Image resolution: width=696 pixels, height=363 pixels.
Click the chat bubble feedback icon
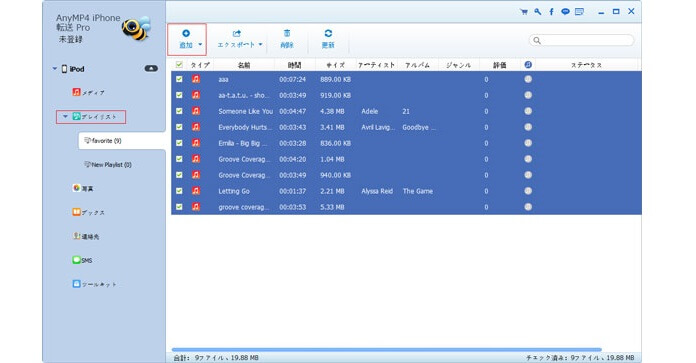click(x=565, y=12)
